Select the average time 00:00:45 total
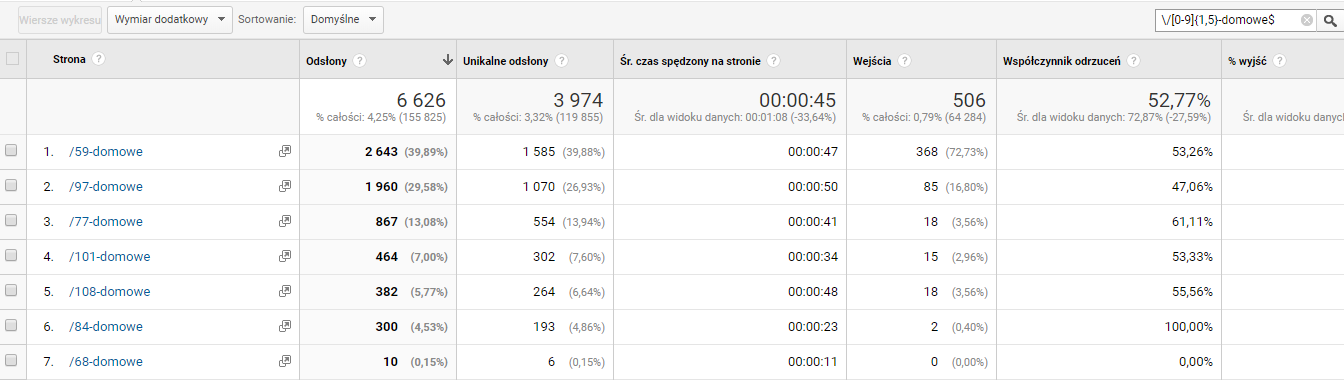Image resolution: width=1344 pixels, height=382 pixels. [x=797, y=100]
